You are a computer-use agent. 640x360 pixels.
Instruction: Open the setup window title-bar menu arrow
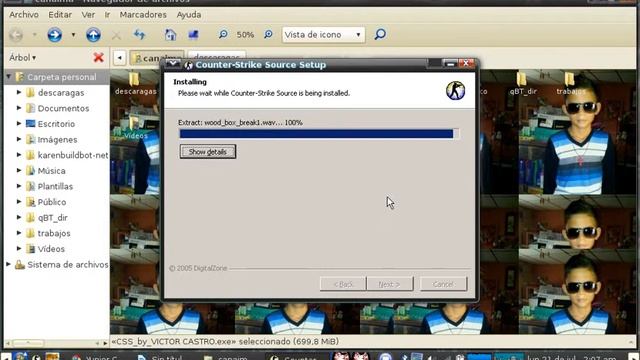(173, 64)
